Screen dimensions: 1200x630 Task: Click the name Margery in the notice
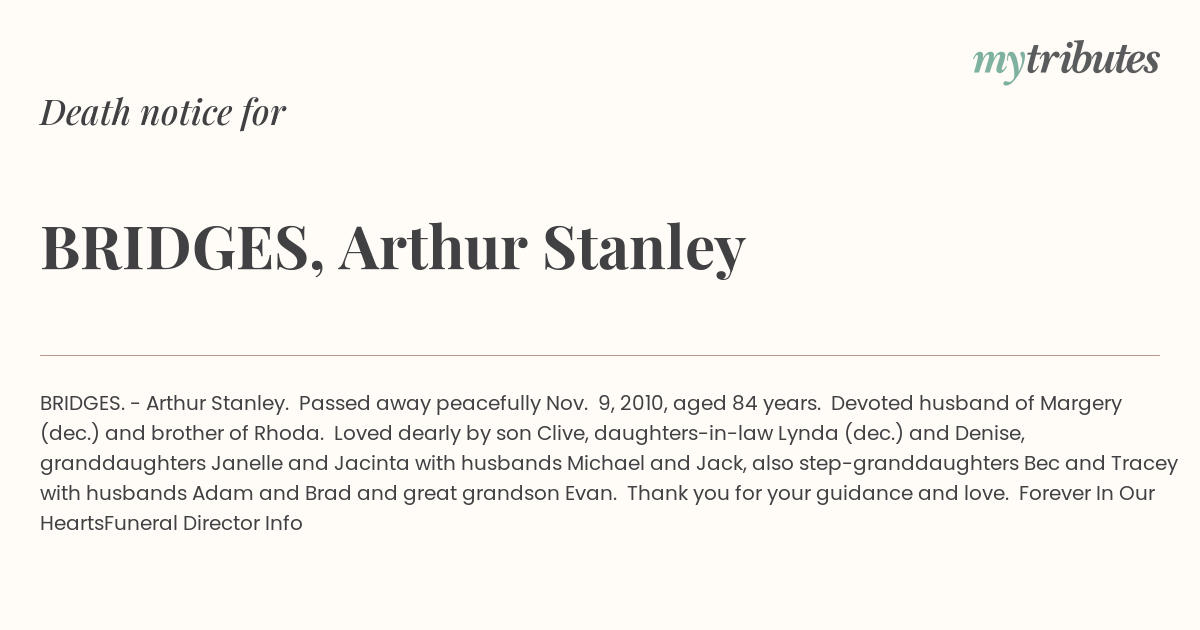[1081, 403]
